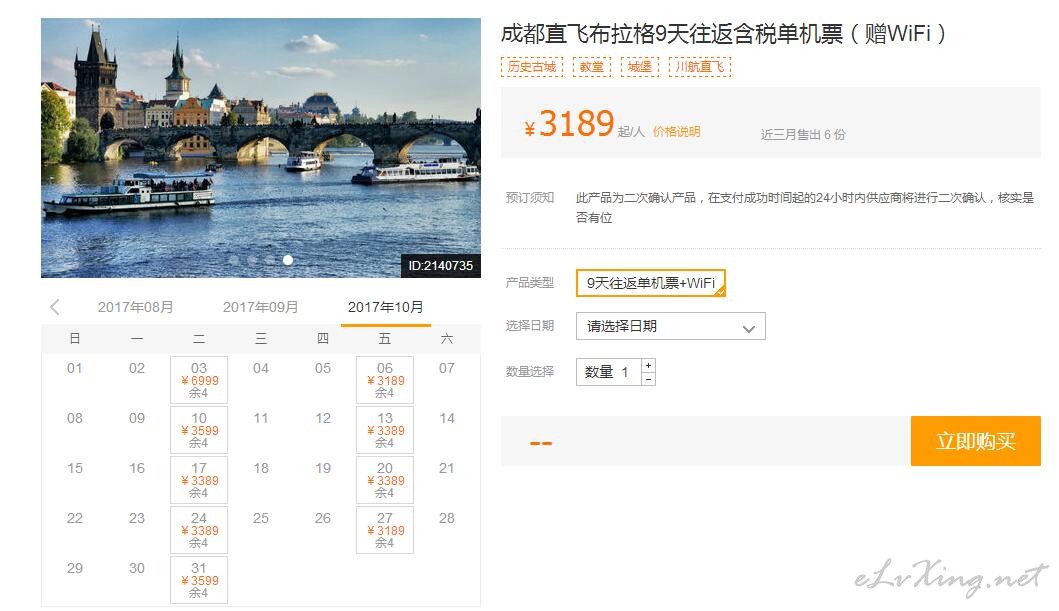This screenshot has height=611, width=1059.
Task: Switch to 2017年09月 calendar tab
Action: click(x=260, y=307)
